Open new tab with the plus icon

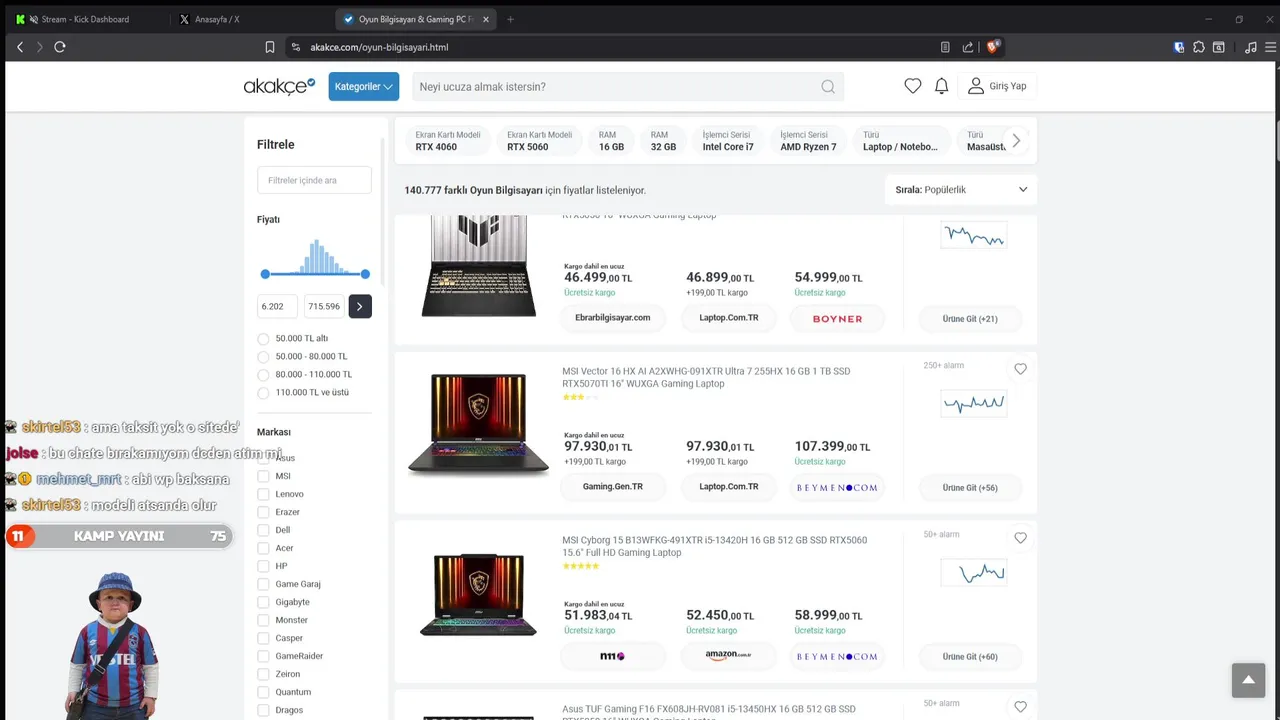point(510,19)
